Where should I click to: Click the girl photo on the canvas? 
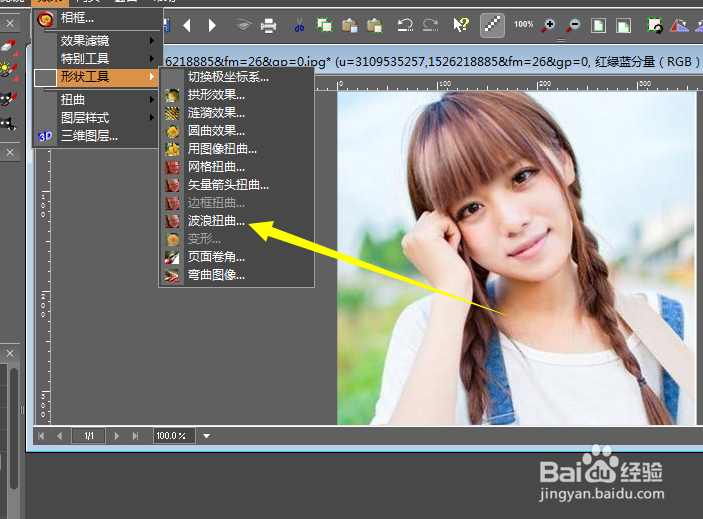tap(516, 258)
